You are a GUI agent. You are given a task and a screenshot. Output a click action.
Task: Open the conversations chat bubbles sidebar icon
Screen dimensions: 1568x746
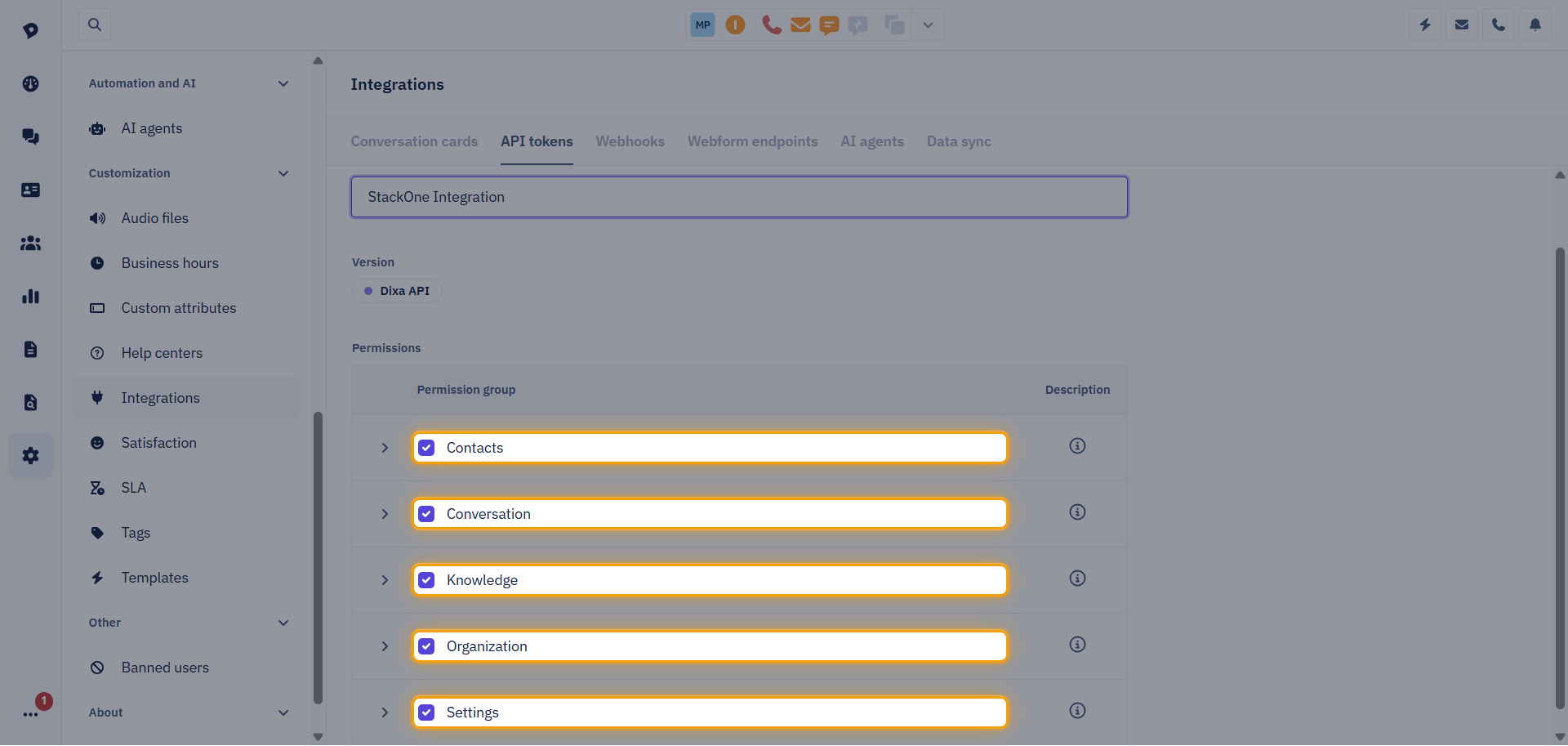pos(30,136)
